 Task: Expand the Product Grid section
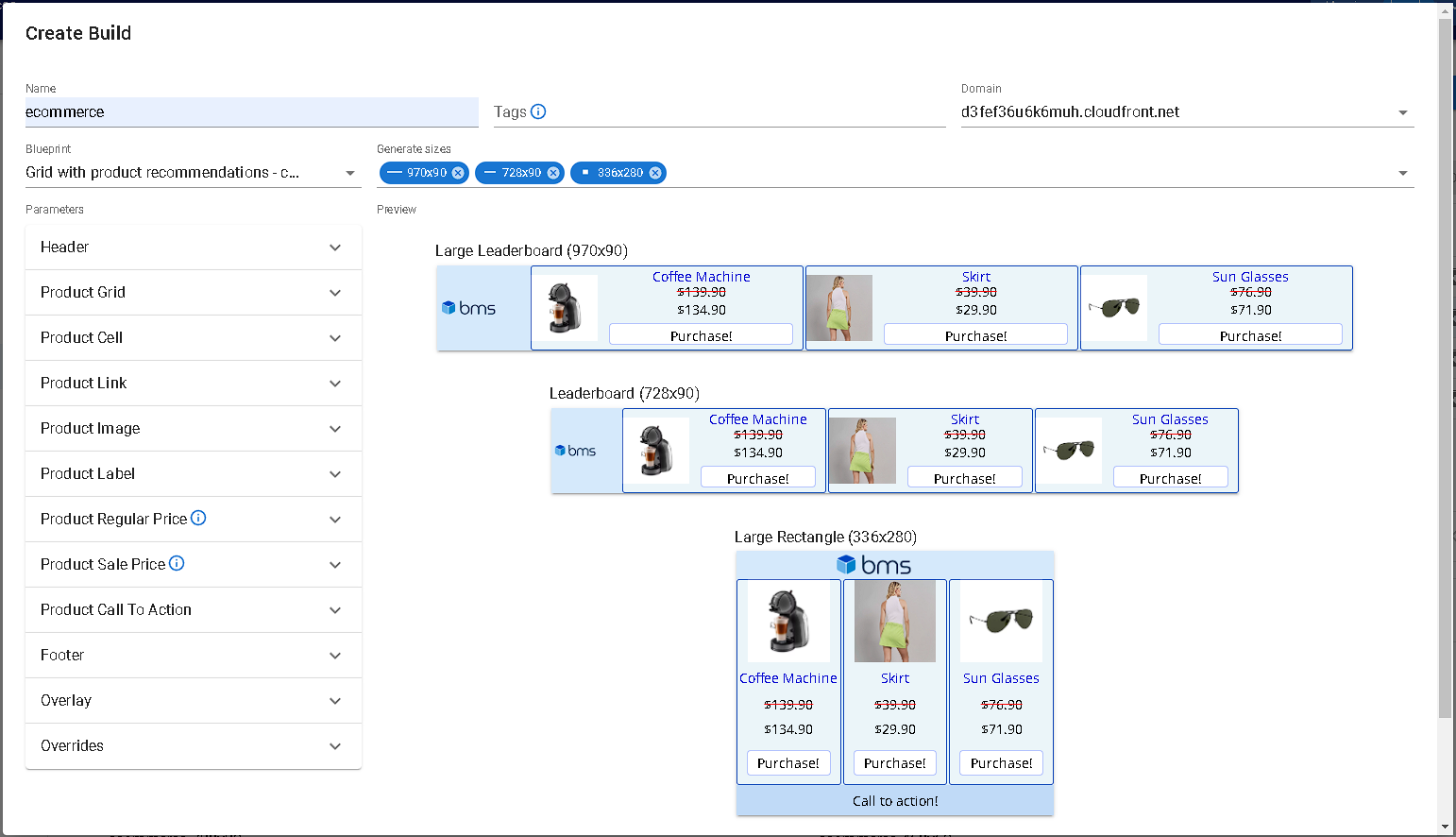pos(335,293)
